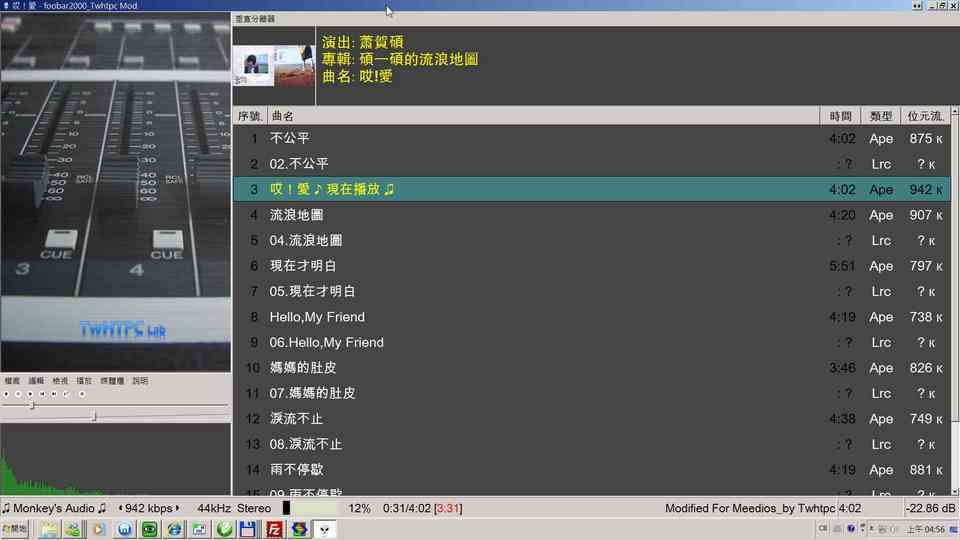Sort playlist by 位元流 column header

[925, 116]
